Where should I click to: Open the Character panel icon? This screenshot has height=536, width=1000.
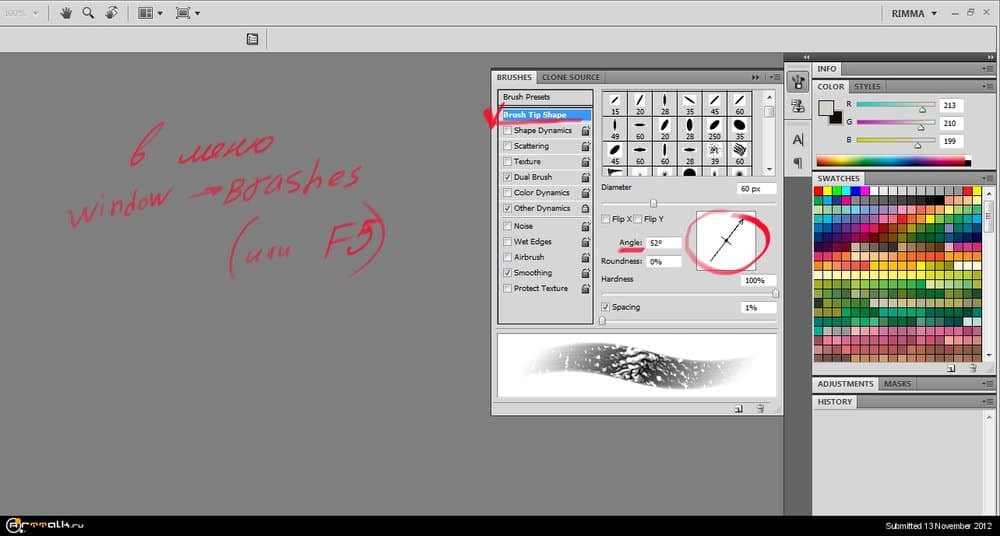(x=798, y=139)
